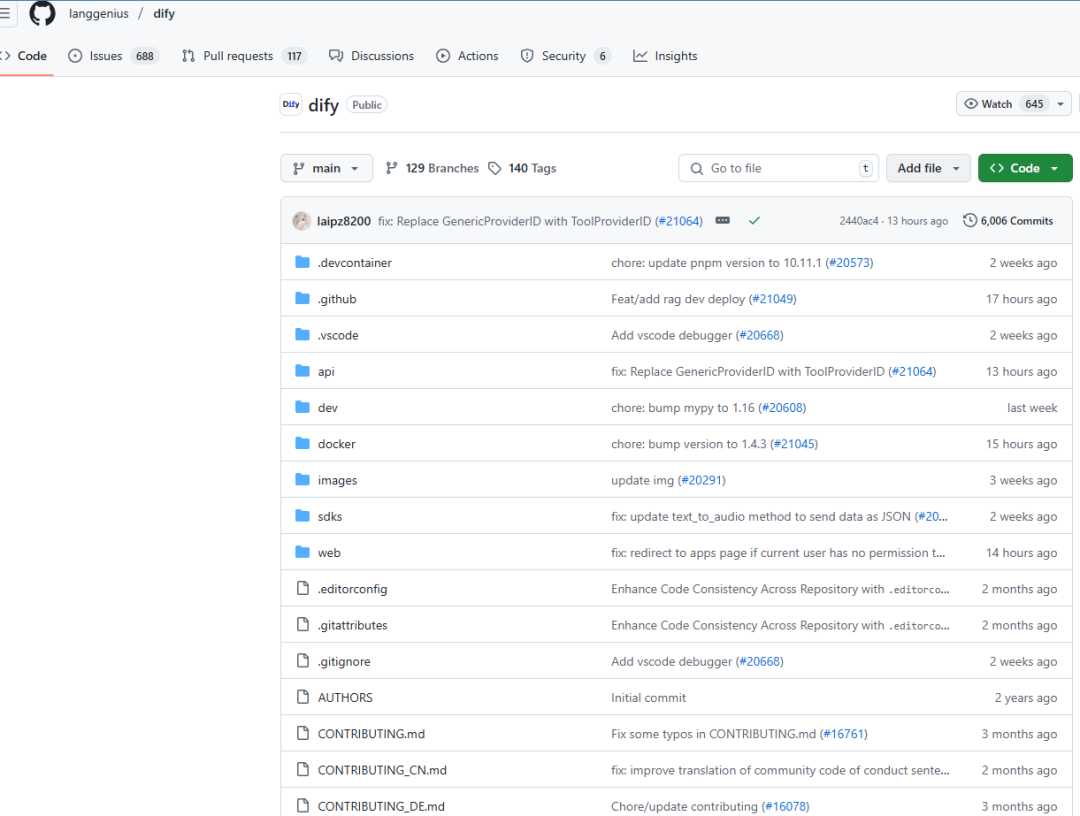
Task: Open the Pull requests tab
Action: click(x=244, y=56)
